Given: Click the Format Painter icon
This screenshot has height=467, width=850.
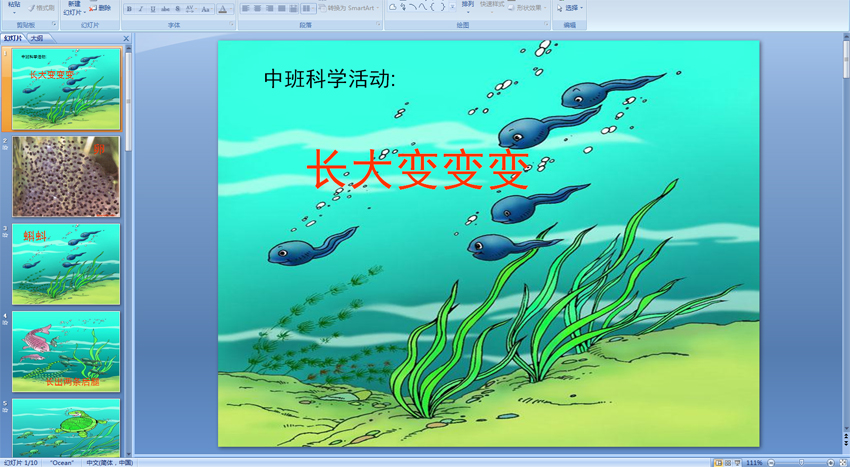Looking at the screenshot, I should pyautogui.click(x=41, y=8).
